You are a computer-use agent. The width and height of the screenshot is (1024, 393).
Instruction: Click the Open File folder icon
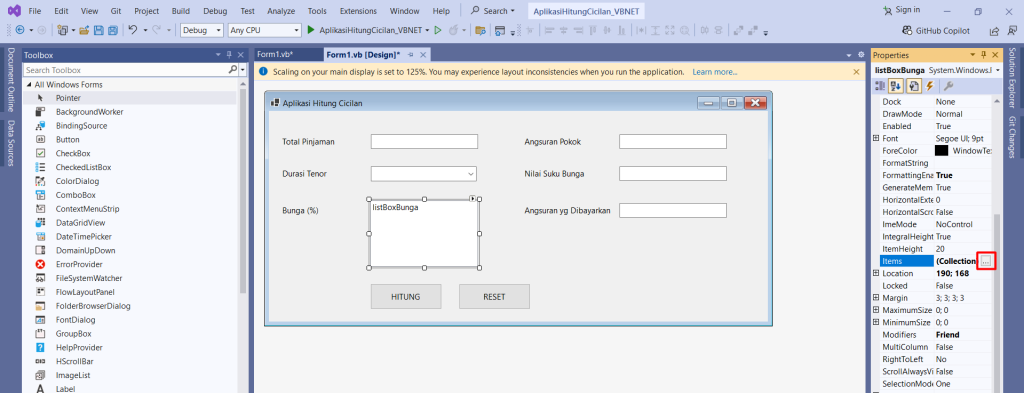[x=84, y=30]
